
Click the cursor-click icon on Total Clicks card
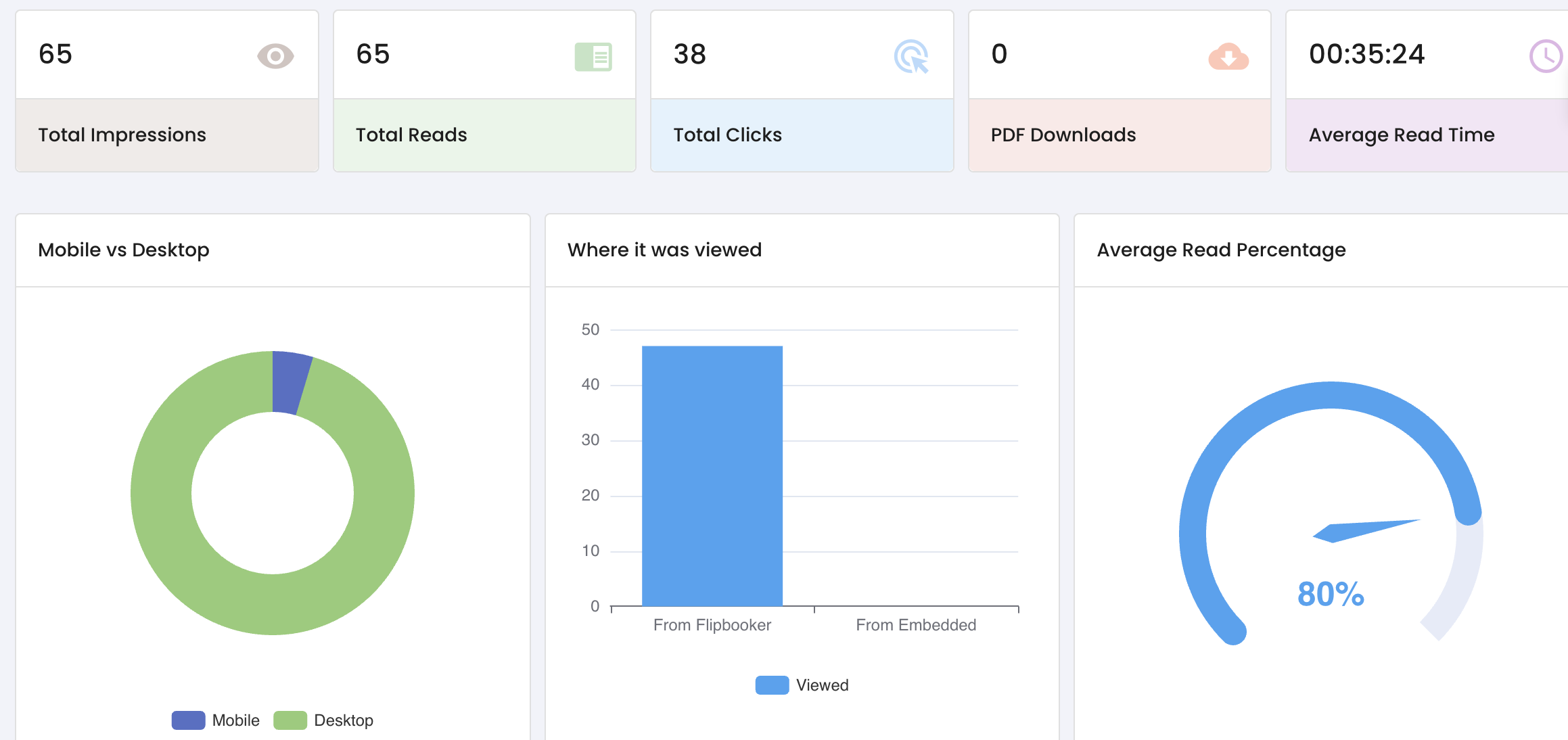[x=911, y=57]
